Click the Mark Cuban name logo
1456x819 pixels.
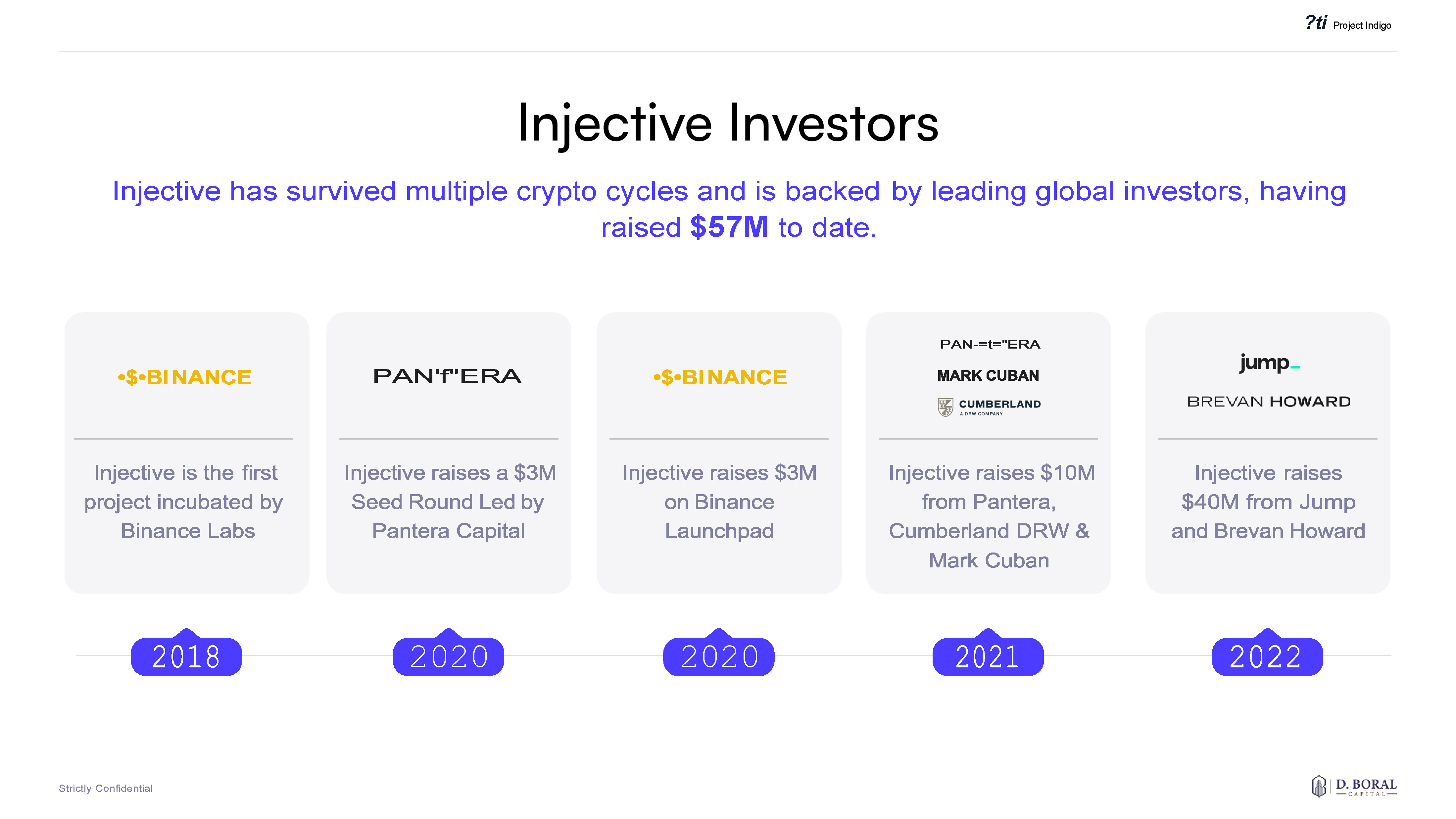click(x=988, y=376)
